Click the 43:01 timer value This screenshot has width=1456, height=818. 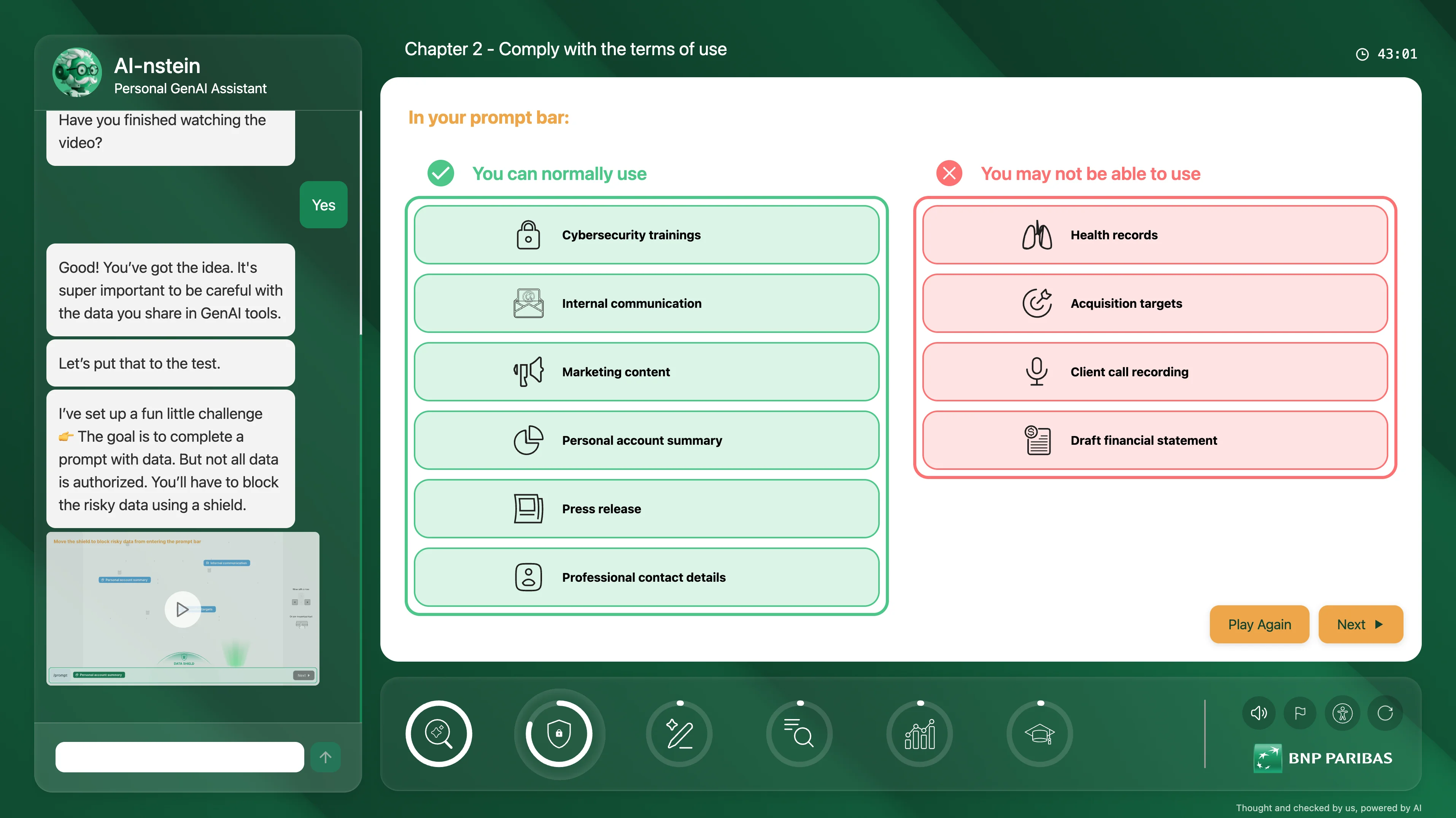(1397, 54)
